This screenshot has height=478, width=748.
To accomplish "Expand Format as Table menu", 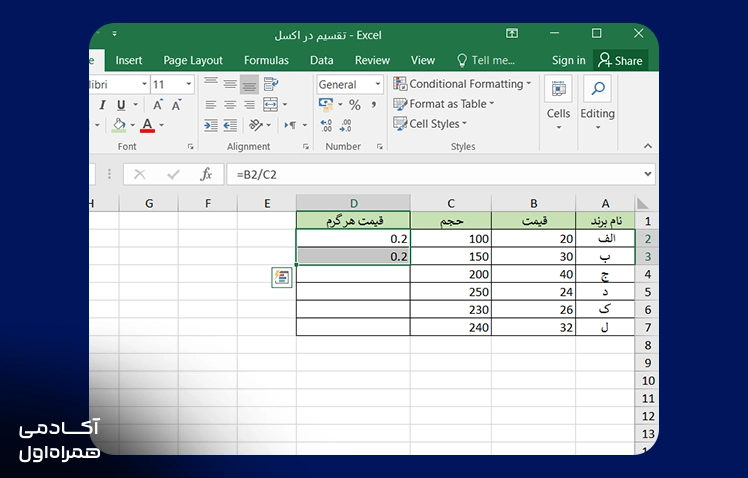I will click(444, 104).
